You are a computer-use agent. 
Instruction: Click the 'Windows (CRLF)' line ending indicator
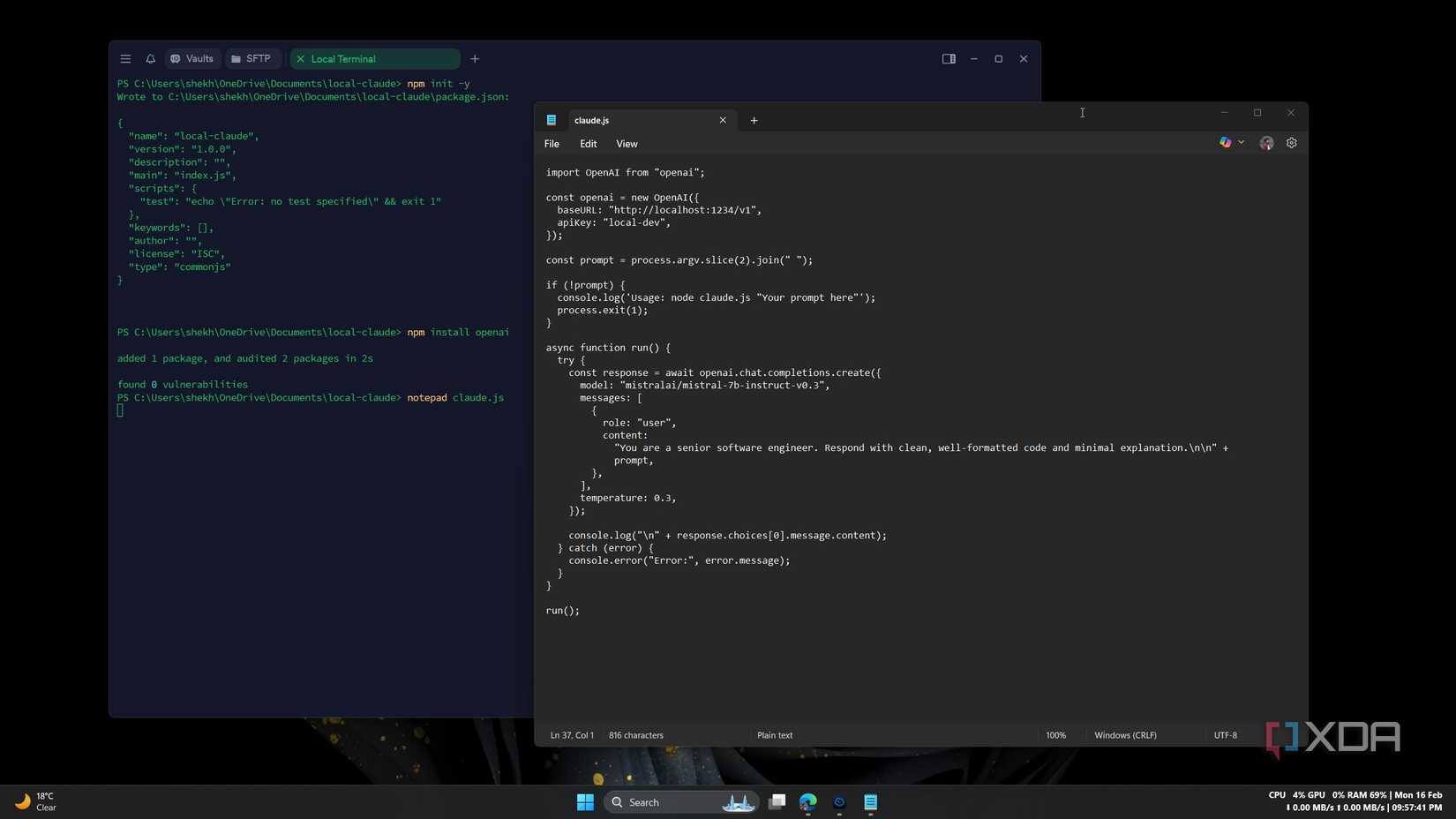(1125, 735)
